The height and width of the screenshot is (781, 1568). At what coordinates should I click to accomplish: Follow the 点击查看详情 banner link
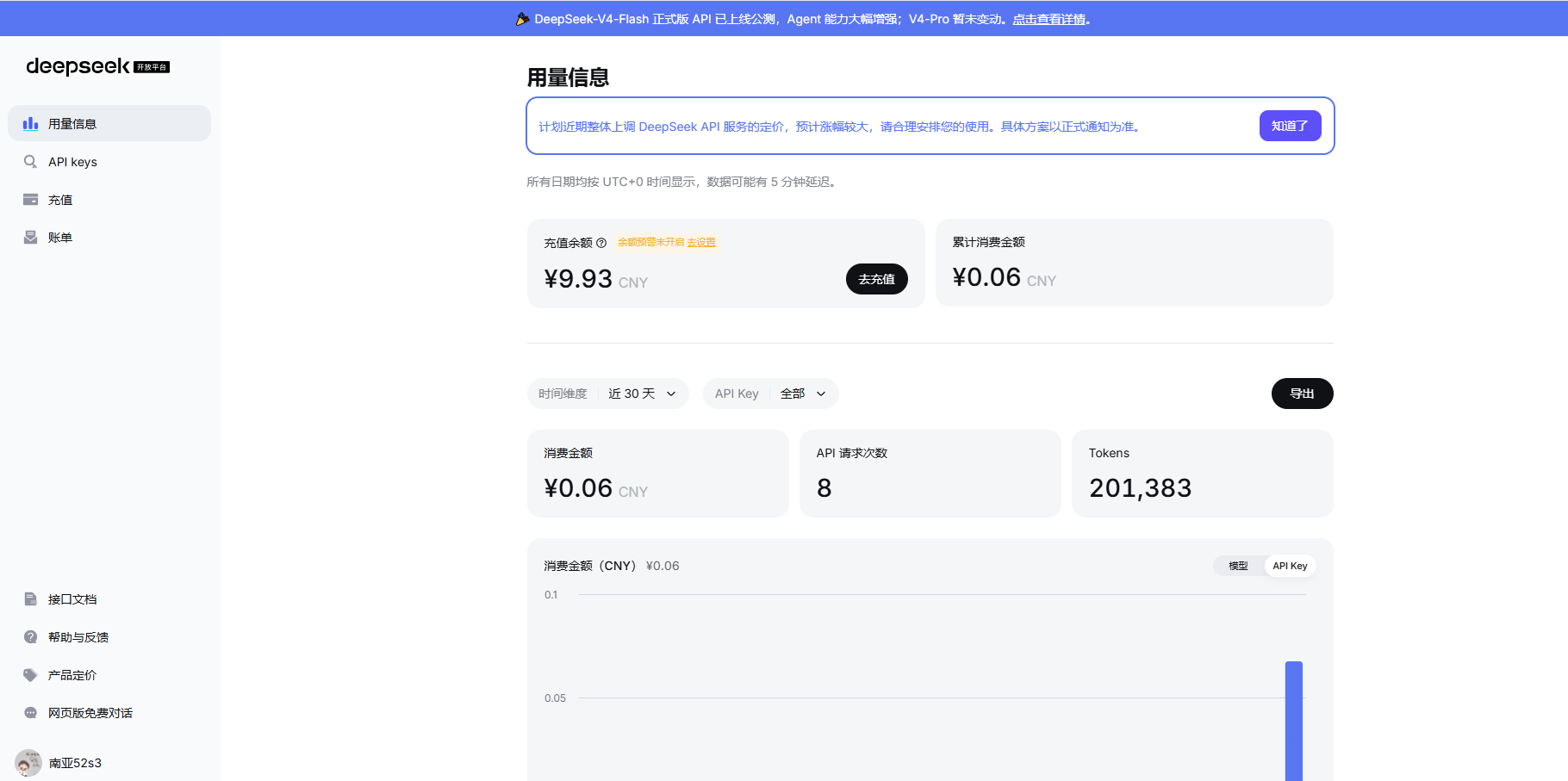1049,19
